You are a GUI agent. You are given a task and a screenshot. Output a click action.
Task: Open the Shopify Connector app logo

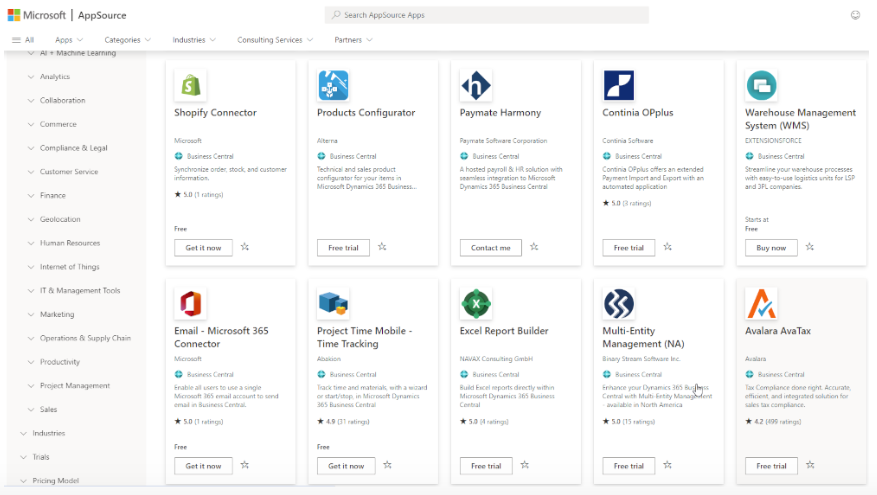click(x=191, y=85)
